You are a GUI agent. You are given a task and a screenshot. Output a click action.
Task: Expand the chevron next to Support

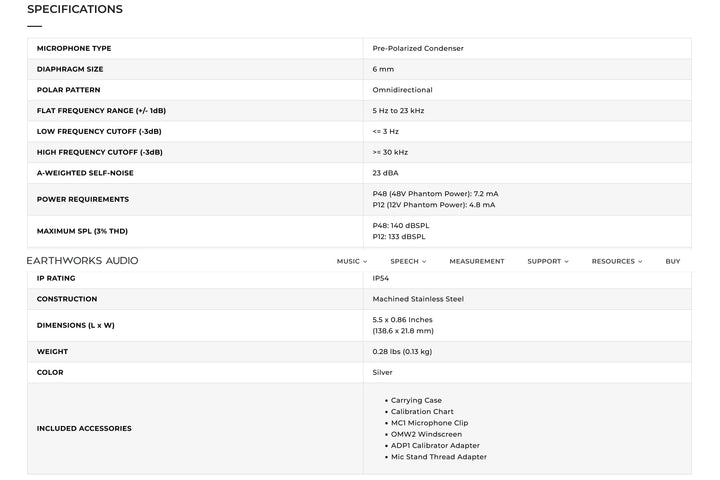(x=567, y=262)
